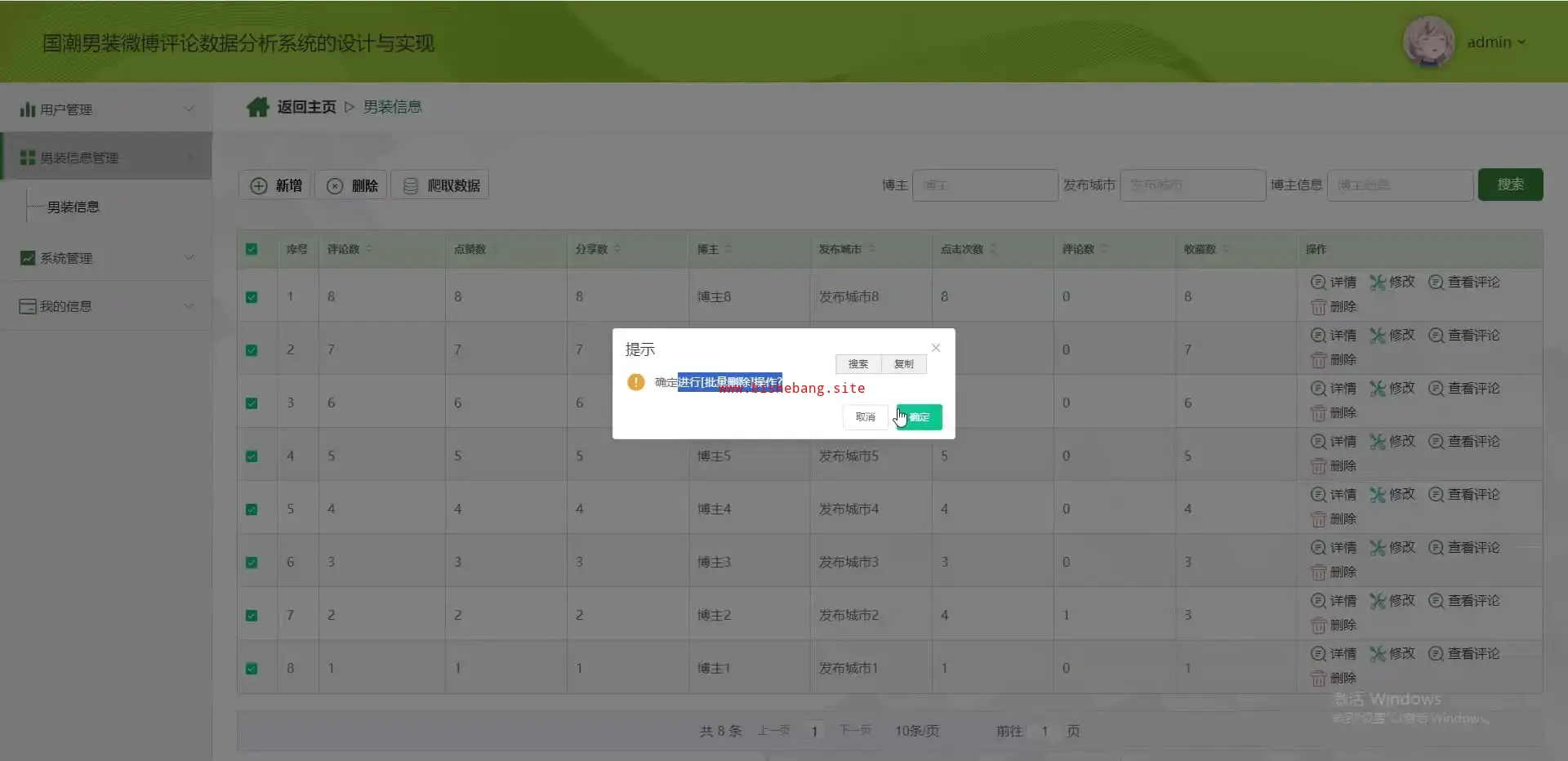Expand the 系统管理 sidebar menu
This screenshot has width=1568, height=761.
click(x=106, y=258)
